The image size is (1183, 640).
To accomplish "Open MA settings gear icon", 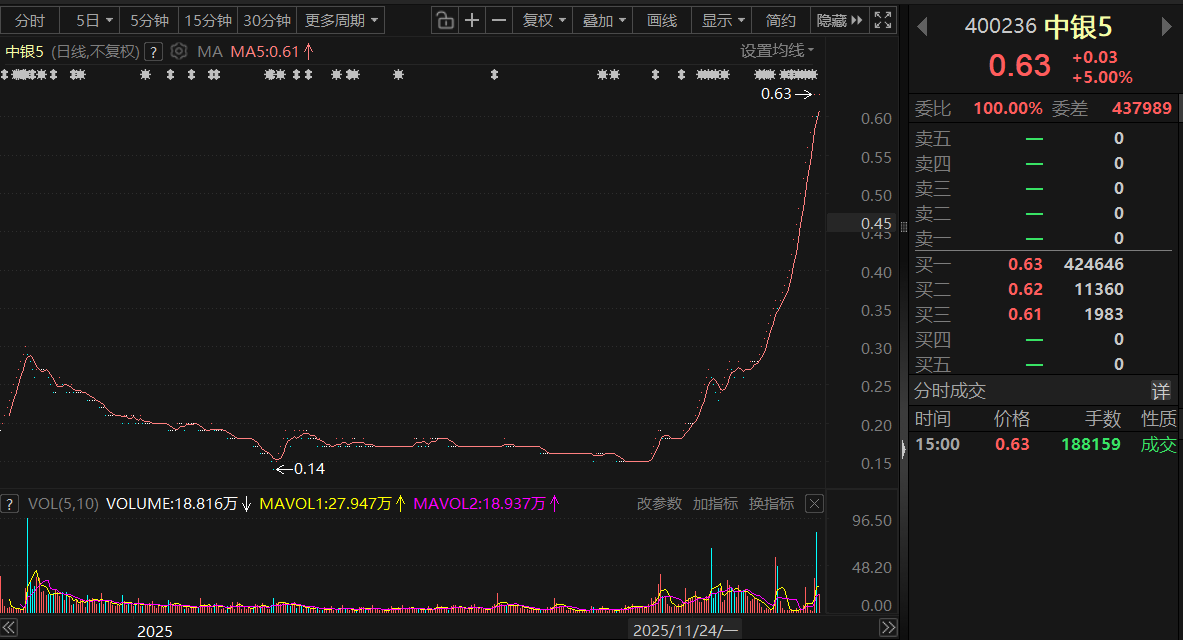I will (x=179, y=51).
